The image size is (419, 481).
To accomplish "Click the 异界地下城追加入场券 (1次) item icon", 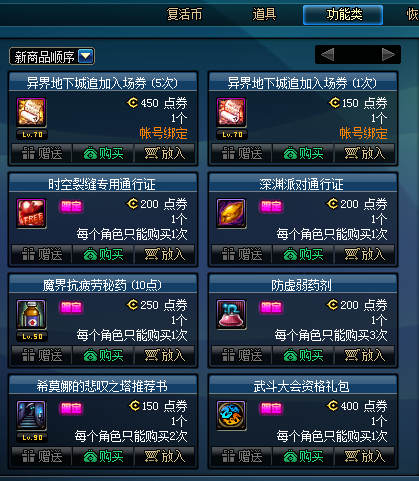I will click(231, 112).
